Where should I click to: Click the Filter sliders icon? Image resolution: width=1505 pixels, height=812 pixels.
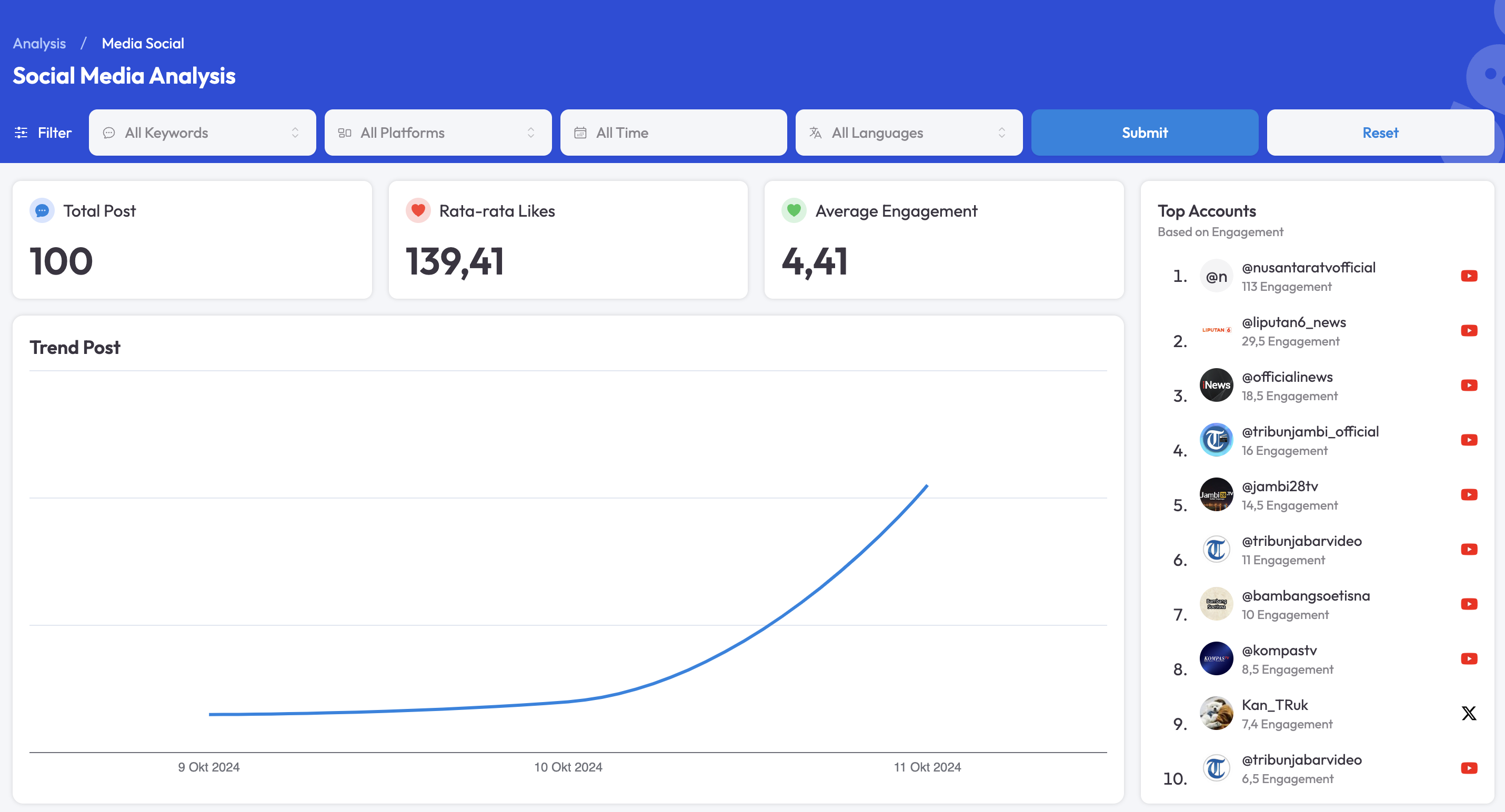pyautogui.click(x=21, y=133)
